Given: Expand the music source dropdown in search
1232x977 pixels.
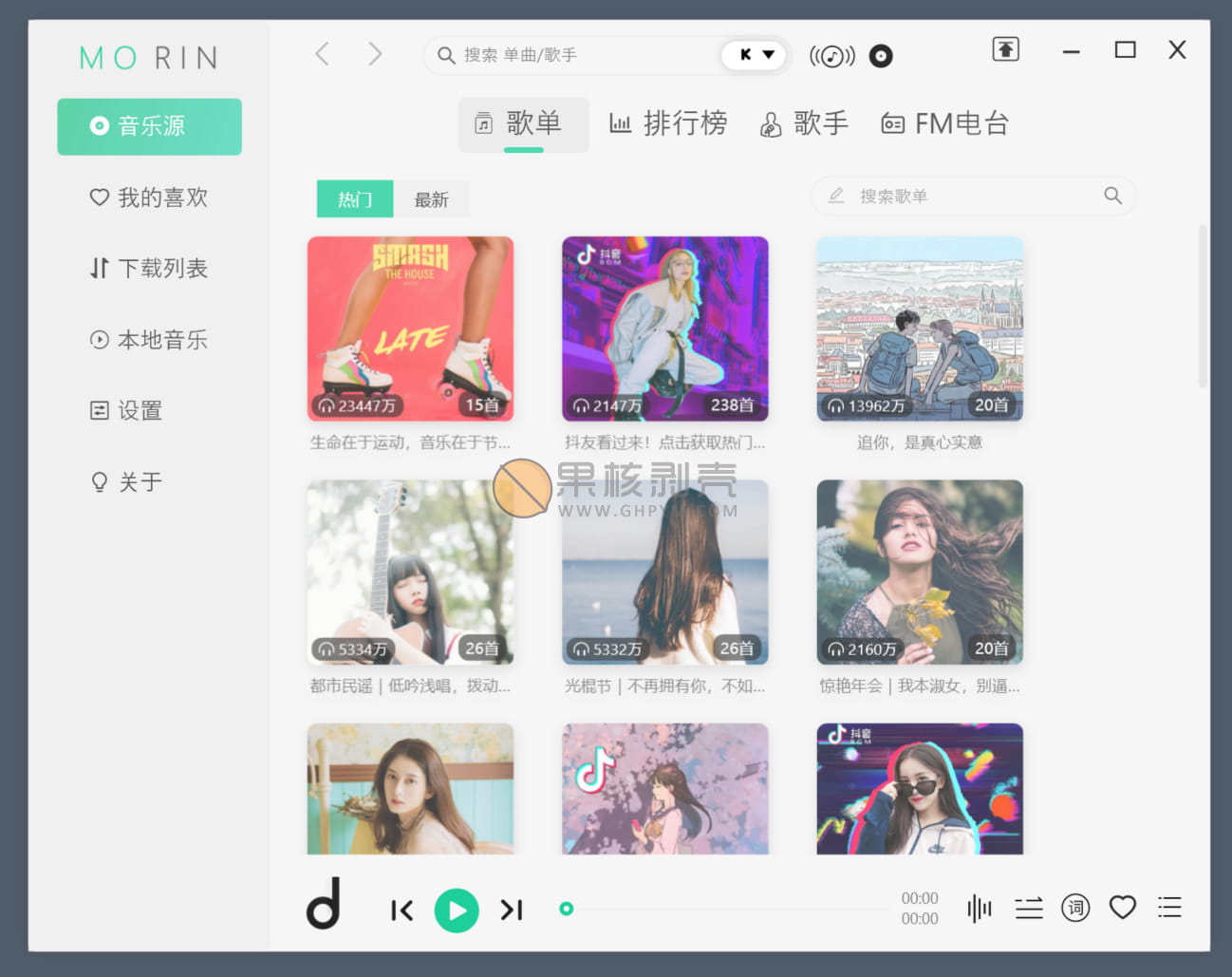Looking at the screenshot, I should pos(756,55).
